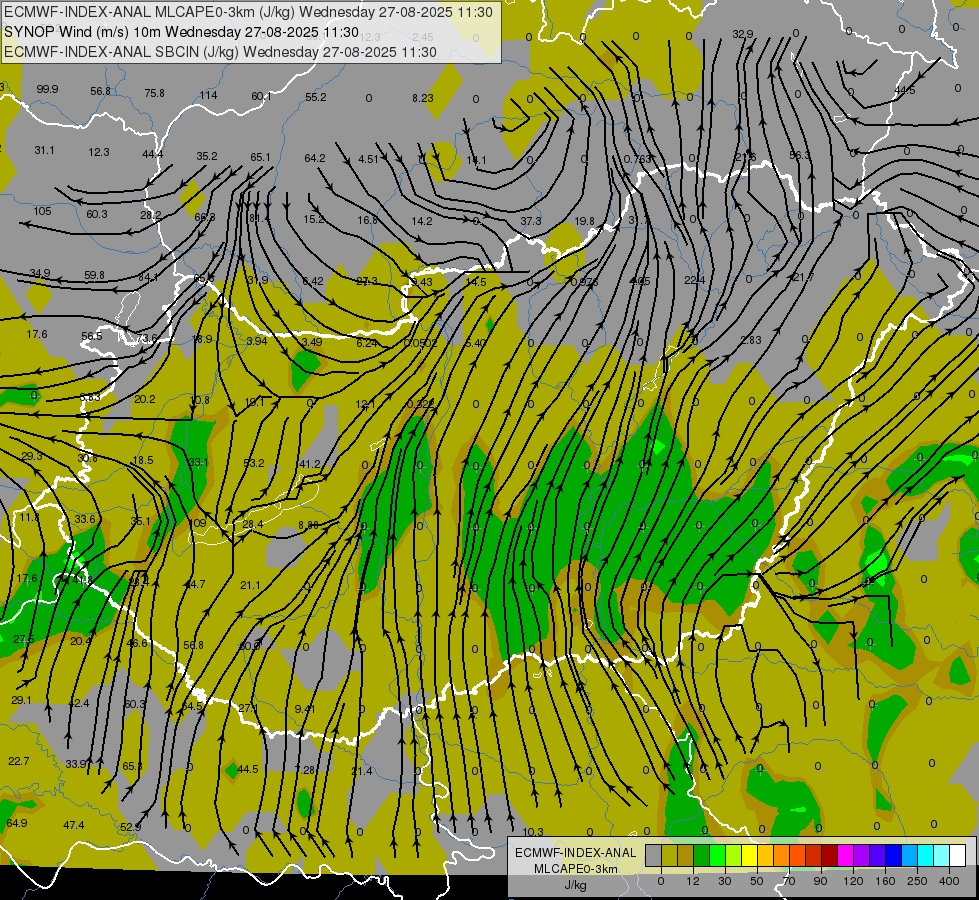Click the map value 114
Image resolution: width=979 pixels, height=900 pixels.
click(x=208, y=95)
